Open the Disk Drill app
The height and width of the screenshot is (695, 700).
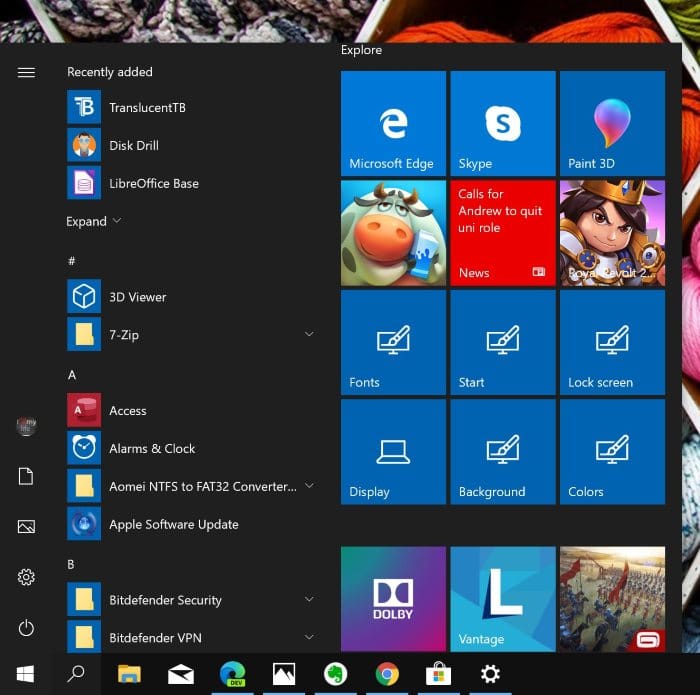click(x=192, y=145)
